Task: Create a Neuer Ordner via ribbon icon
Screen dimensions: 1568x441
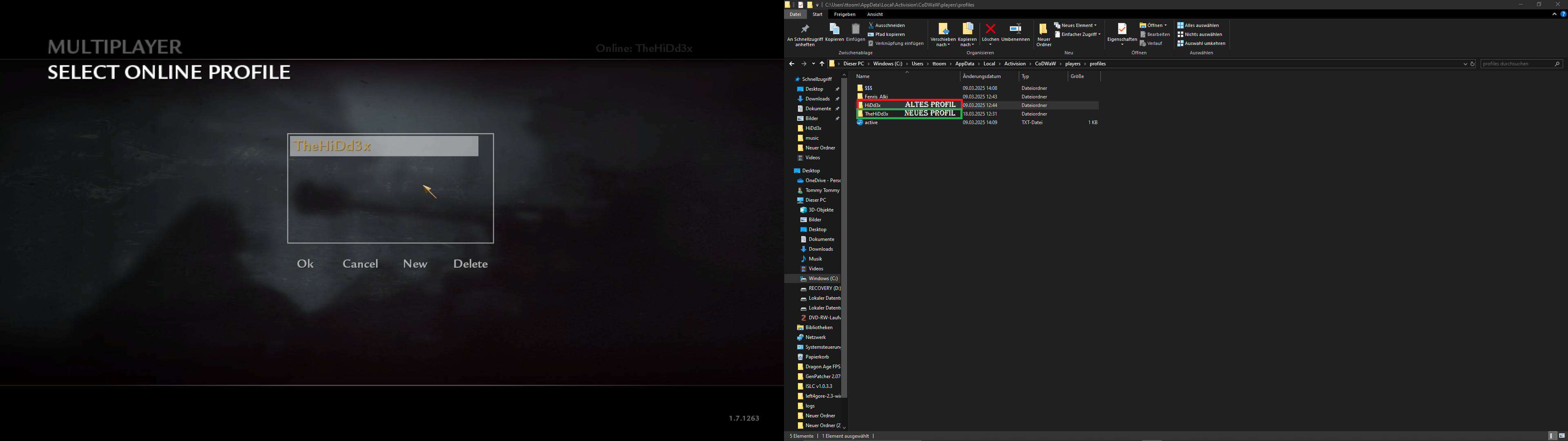Action: (1043, 29)
